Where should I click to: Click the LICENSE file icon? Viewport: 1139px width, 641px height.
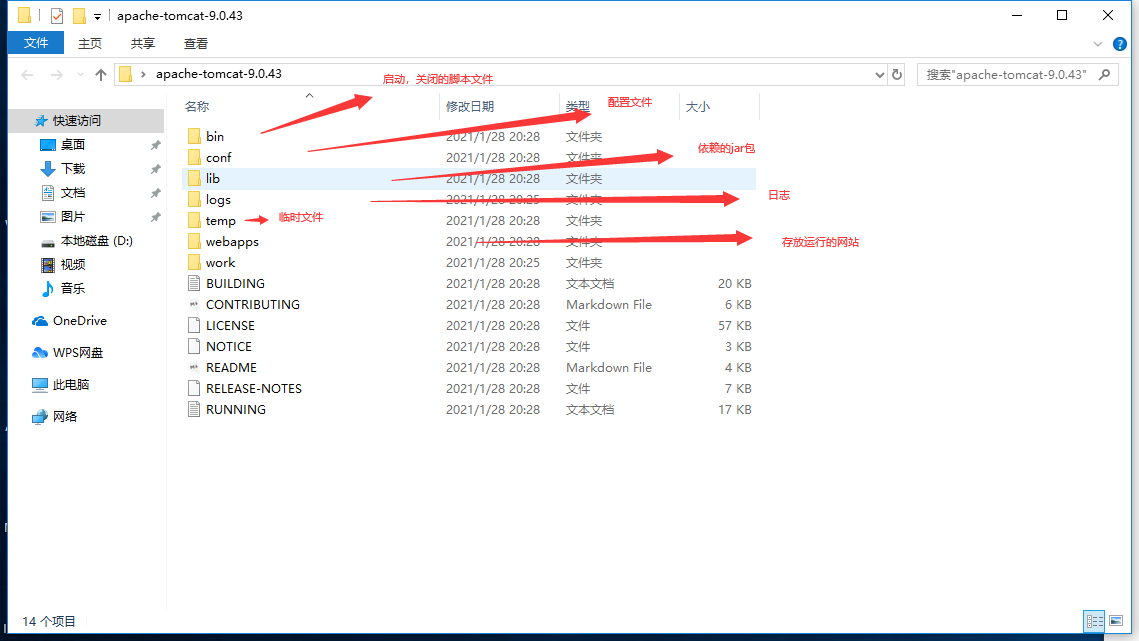(194, 326)
